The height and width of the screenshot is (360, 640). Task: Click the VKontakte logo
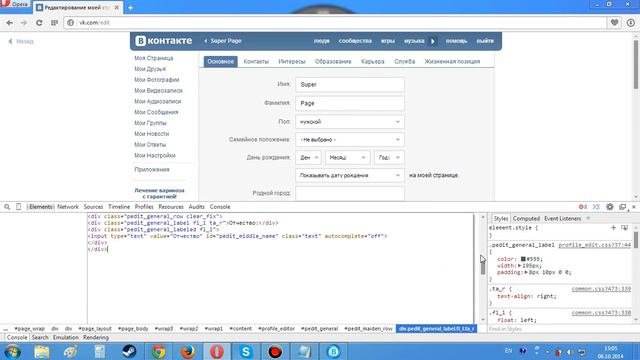164,41
